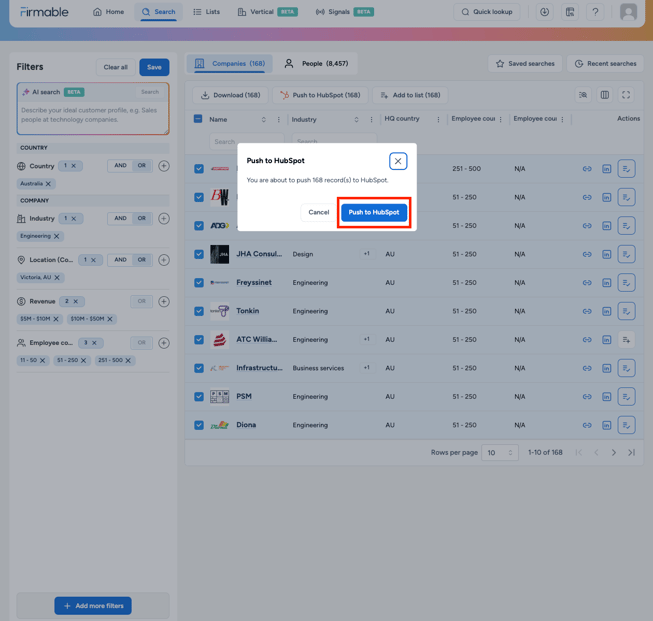Add the 168 companies to a list

[x=410, y=95]
